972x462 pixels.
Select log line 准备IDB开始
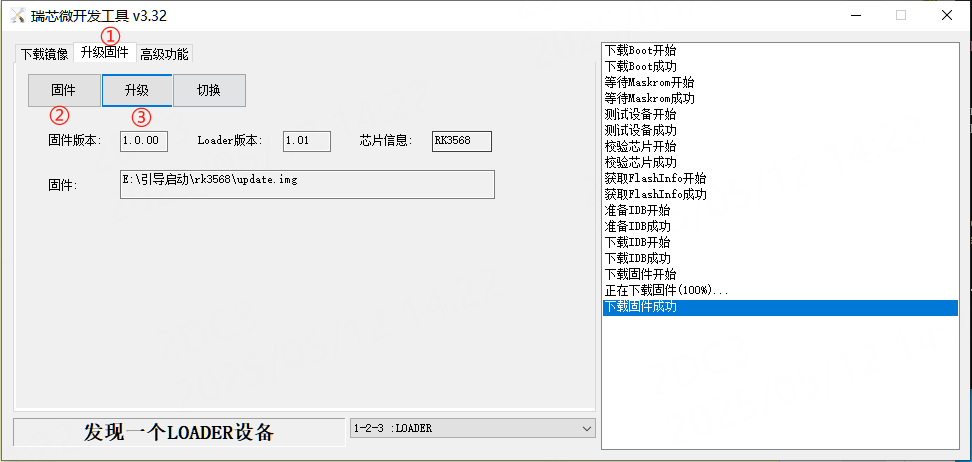pos(780,211)
